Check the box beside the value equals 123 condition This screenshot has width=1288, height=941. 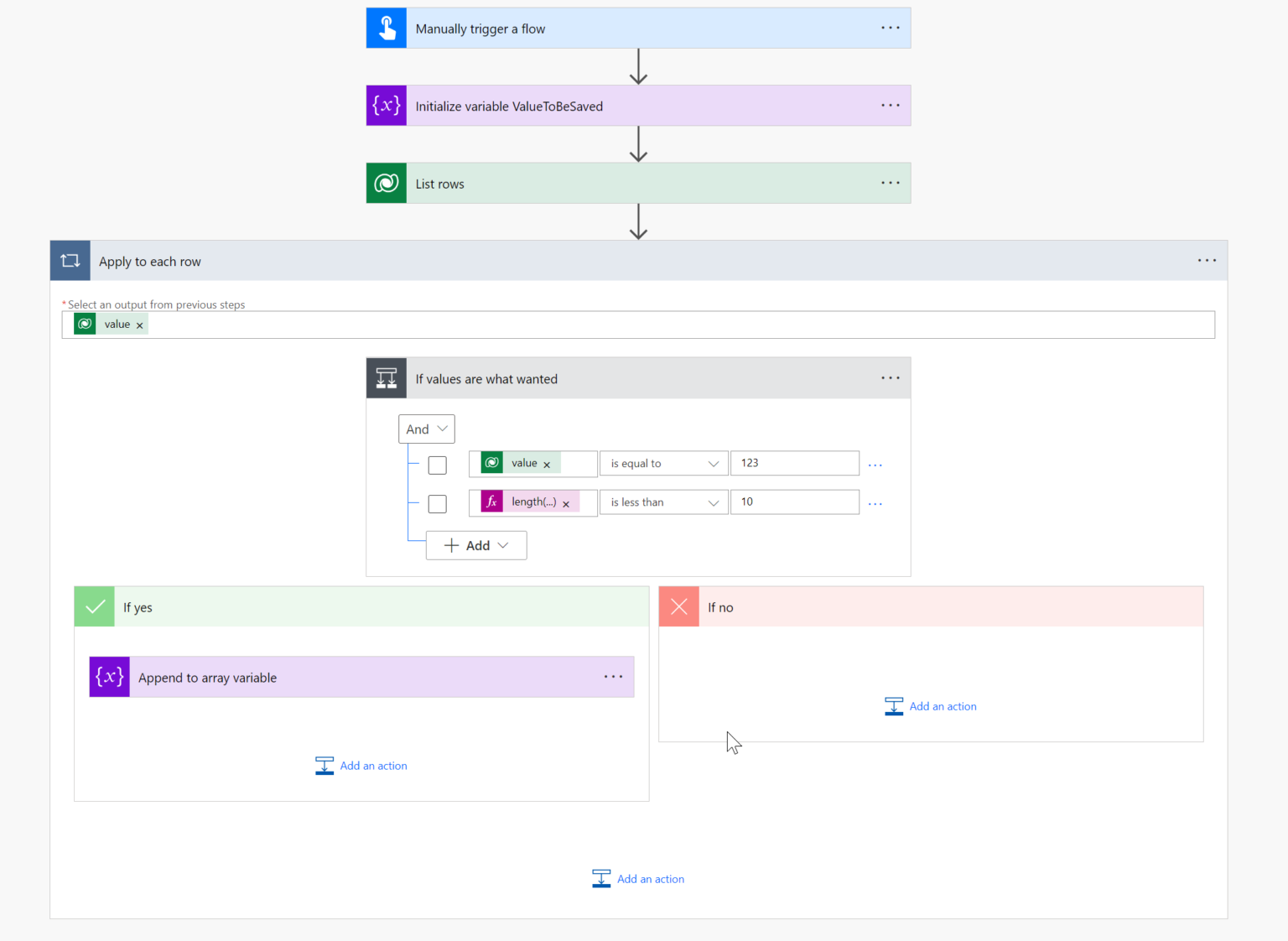437,465
